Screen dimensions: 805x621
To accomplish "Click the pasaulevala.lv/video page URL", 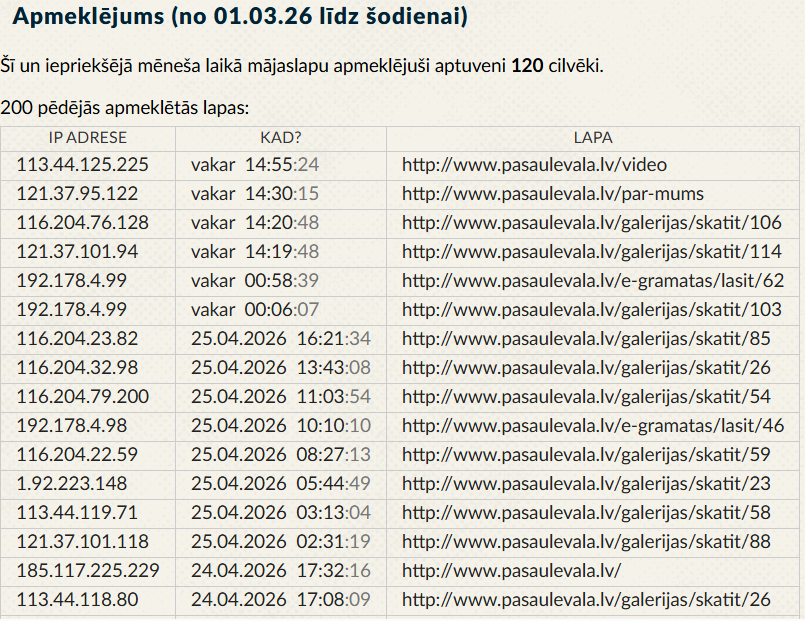I will click(534, 165).
